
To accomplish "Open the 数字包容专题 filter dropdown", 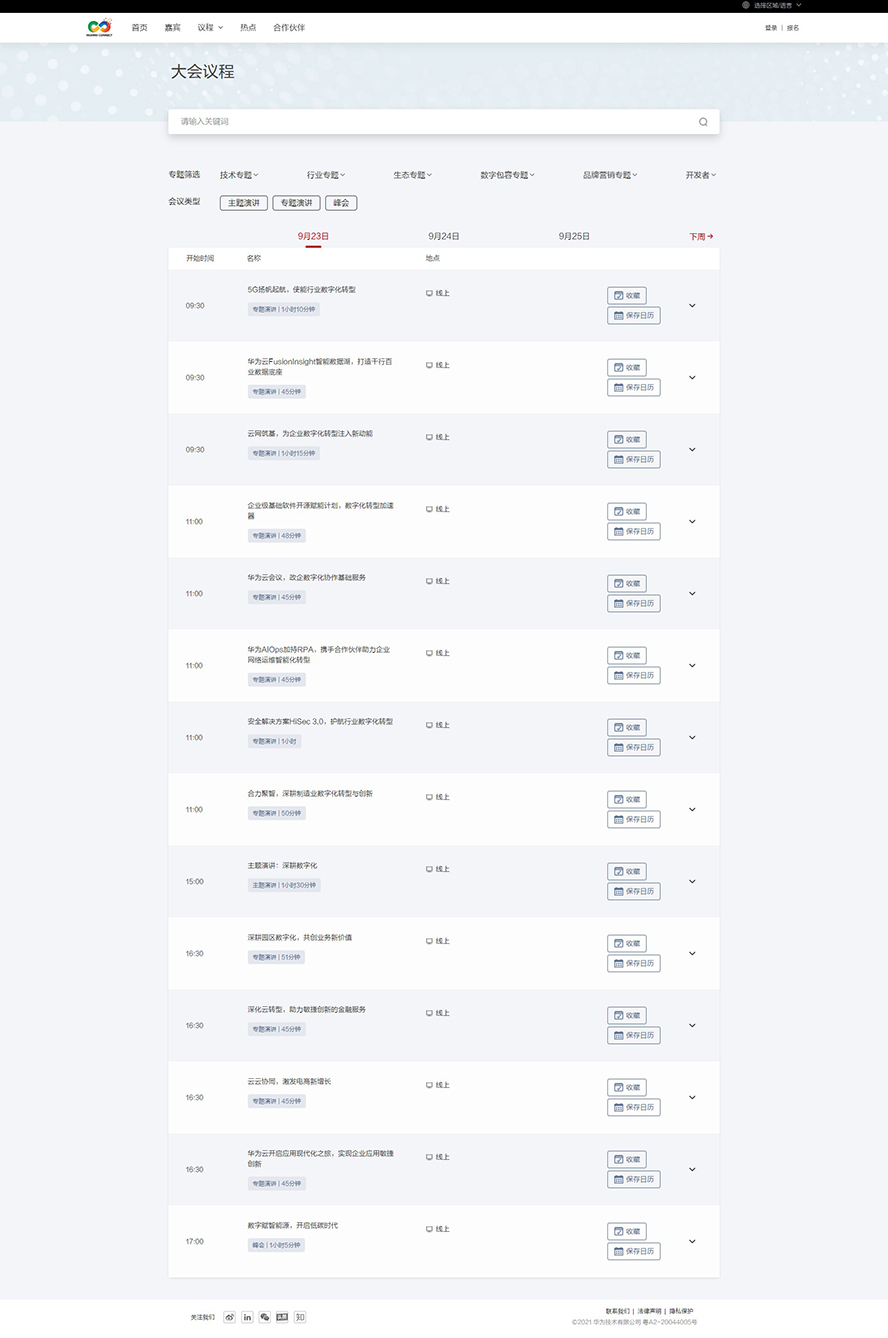I will (507, 175).
